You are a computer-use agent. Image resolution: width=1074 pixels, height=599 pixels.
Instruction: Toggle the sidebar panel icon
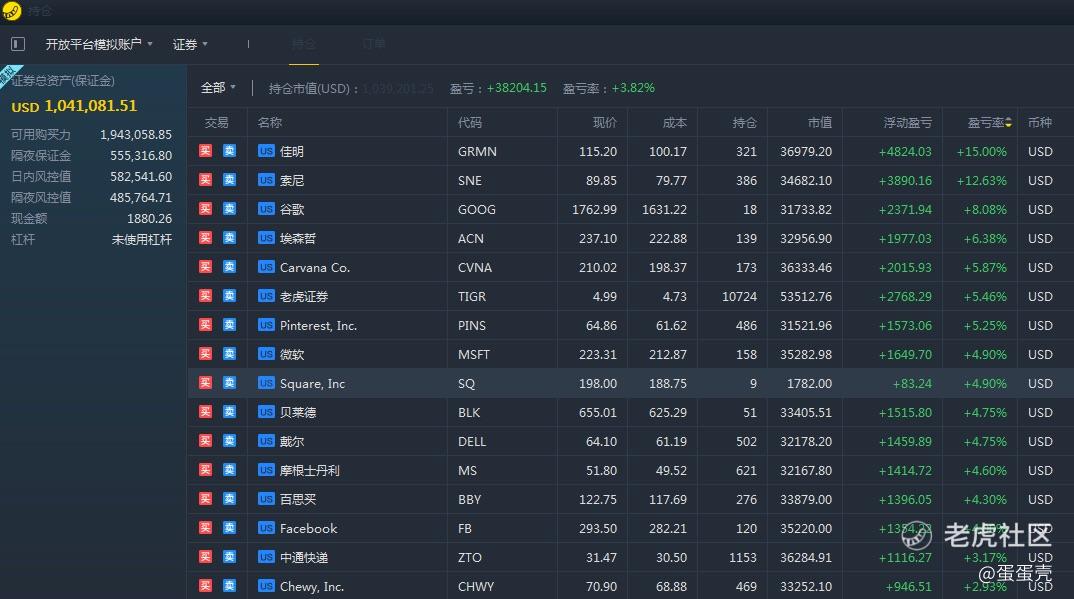click(18, 44)
